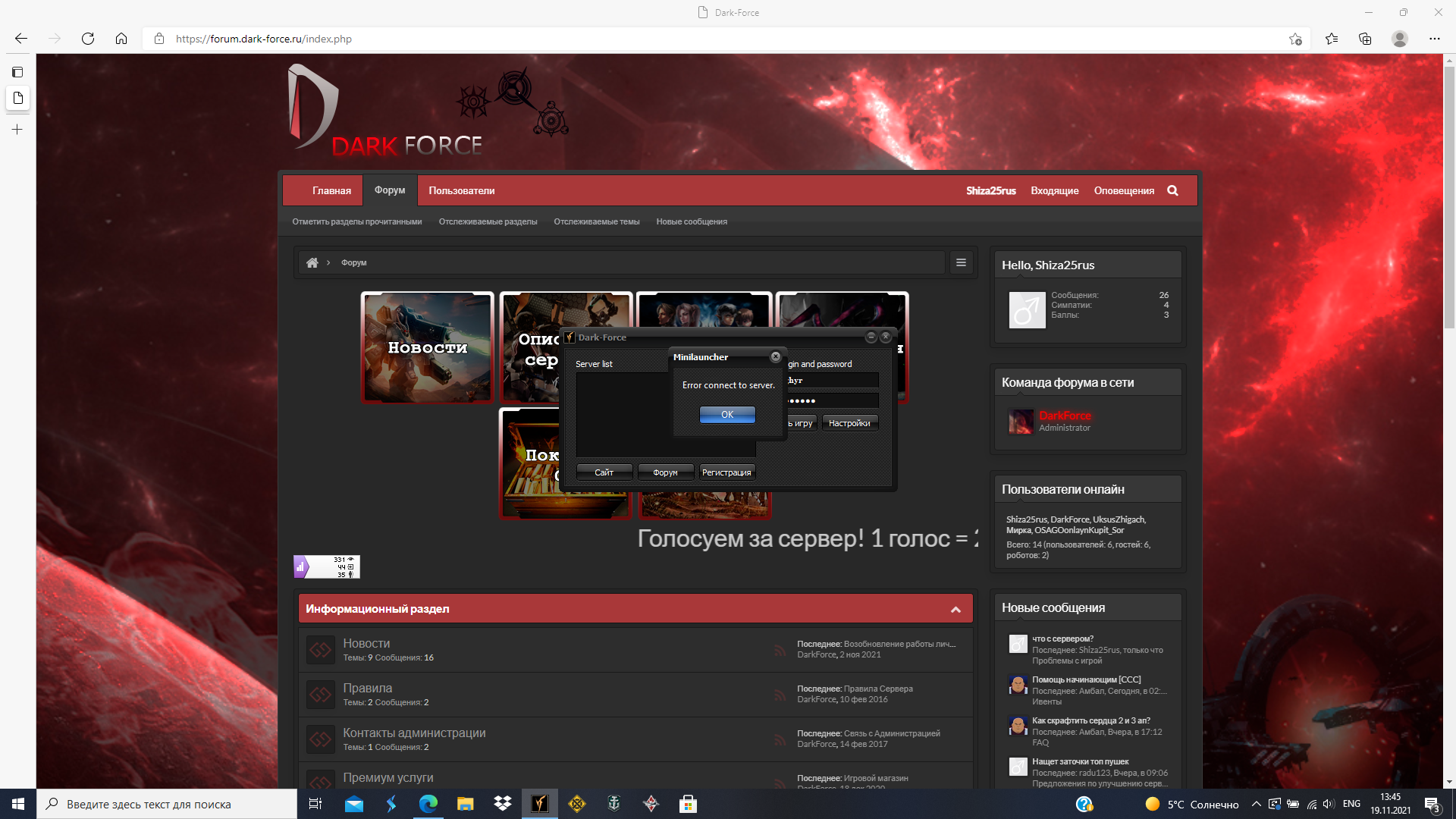This screenshot has width=1456, height=819.
Task: Open Входящие inbox menu
Action: pyautogui.click(x=1054, y=190)
